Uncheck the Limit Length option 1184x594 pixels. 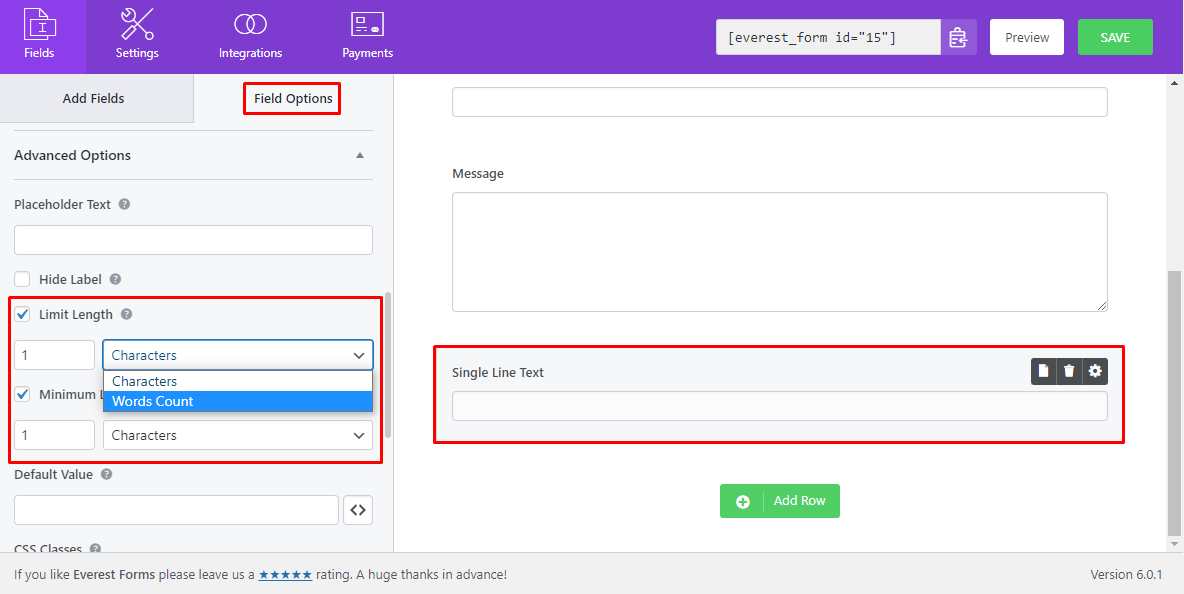point(22,314)
